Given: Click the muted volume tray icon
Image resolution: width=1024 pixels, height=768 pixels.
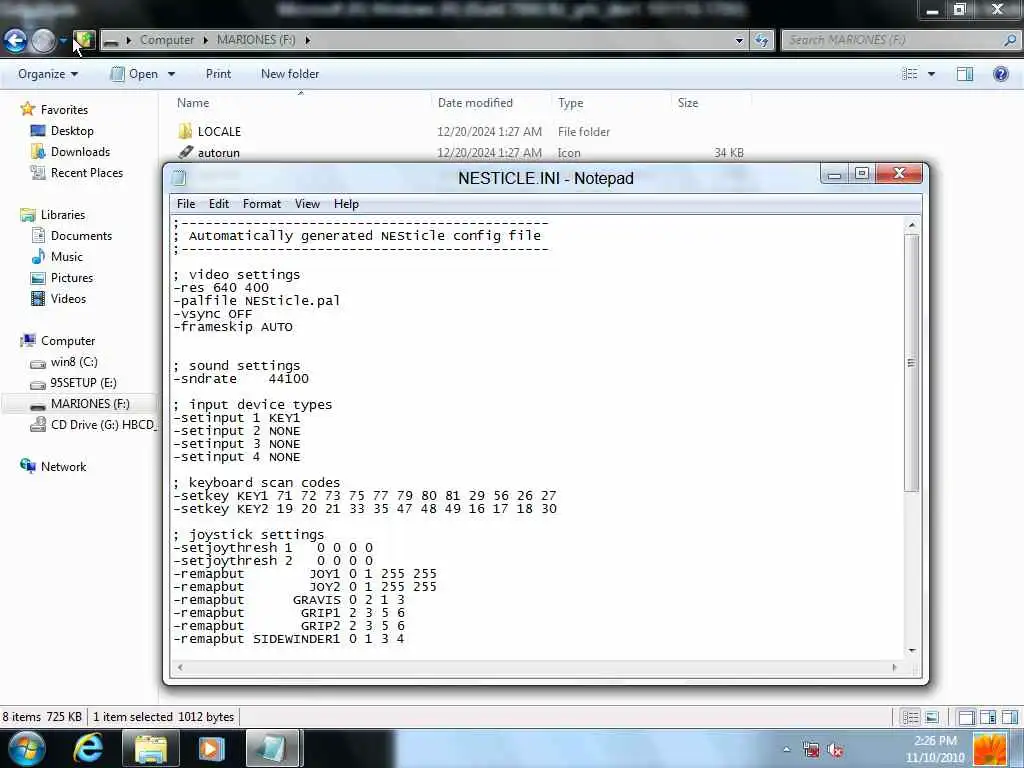Looking at the screenshot, I should (x=835, y=750).
